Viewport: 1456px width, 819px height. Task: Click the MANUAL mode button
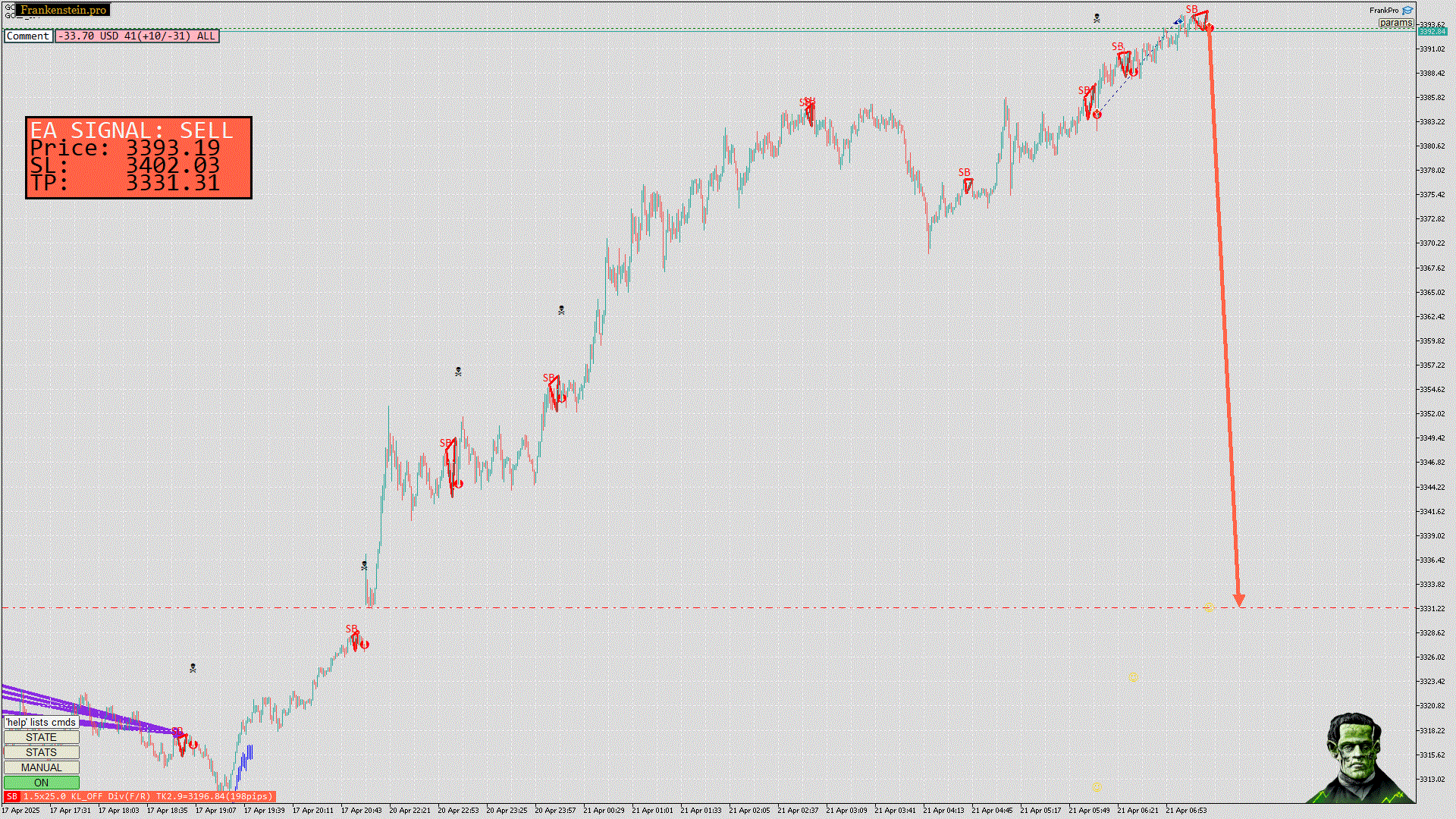(41, 767)
